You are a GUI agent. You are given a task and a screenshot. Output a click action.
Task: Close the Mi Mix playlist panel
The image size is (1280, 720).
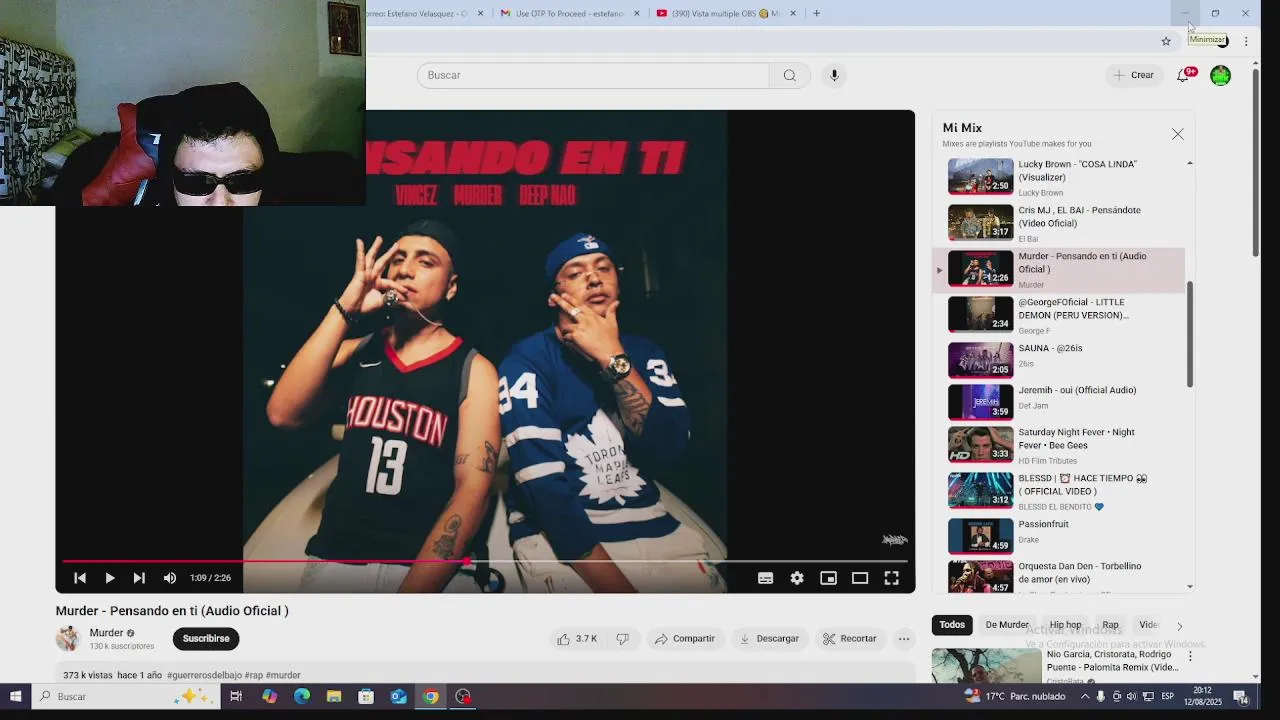(x=1178, y=134)
